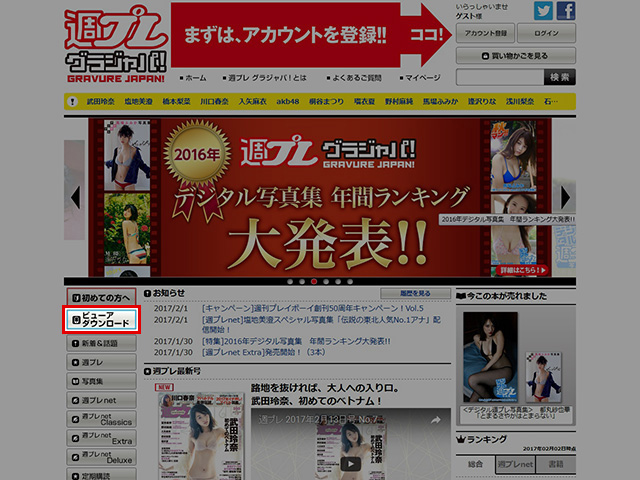The image size is (640, 480).
Task: Select the 馬場ふみか tag
Action: pos(440,101)
